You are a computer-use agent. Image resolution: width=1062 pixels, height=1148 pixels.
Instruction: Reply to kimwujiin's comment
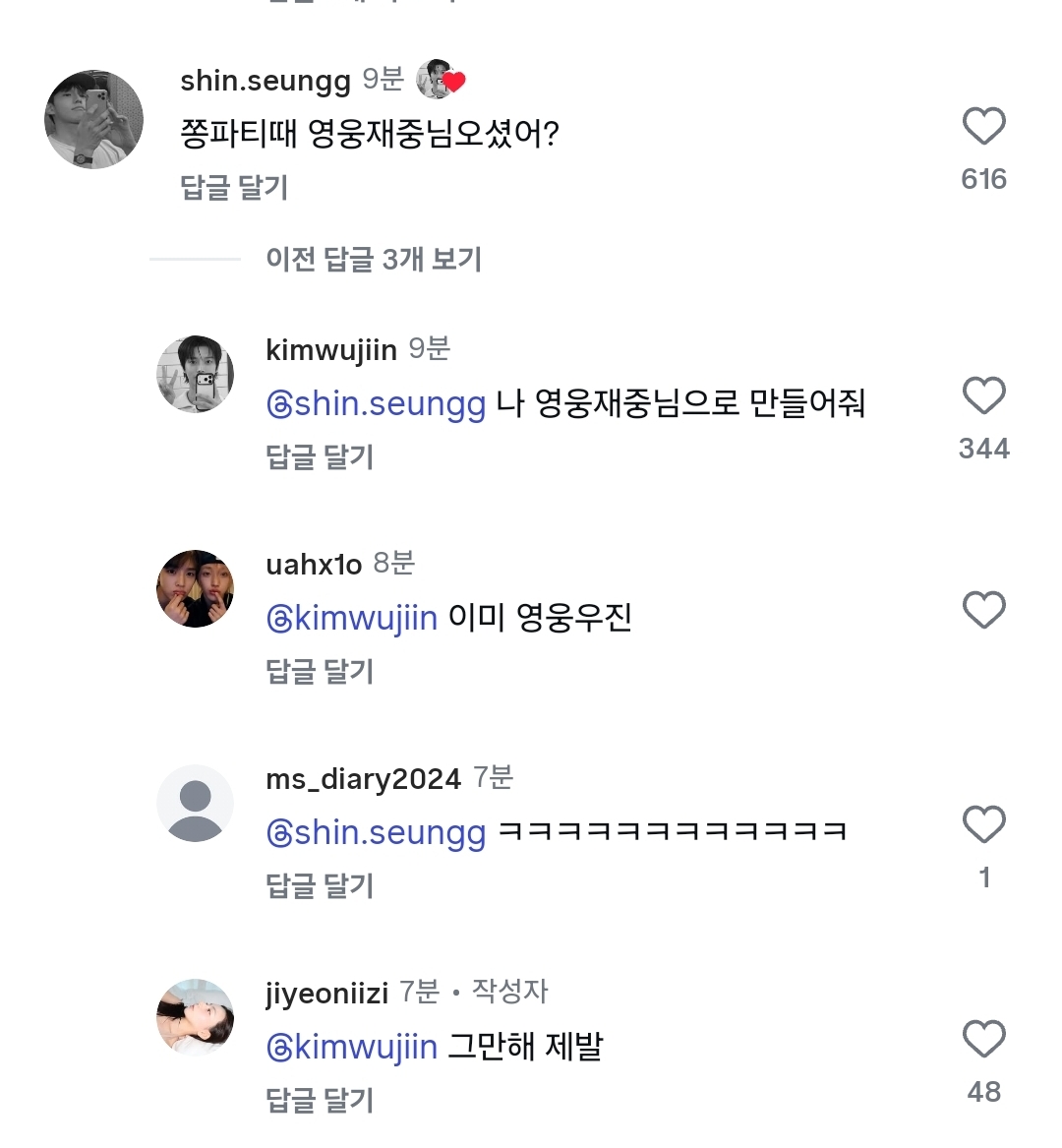click(320, 457)
